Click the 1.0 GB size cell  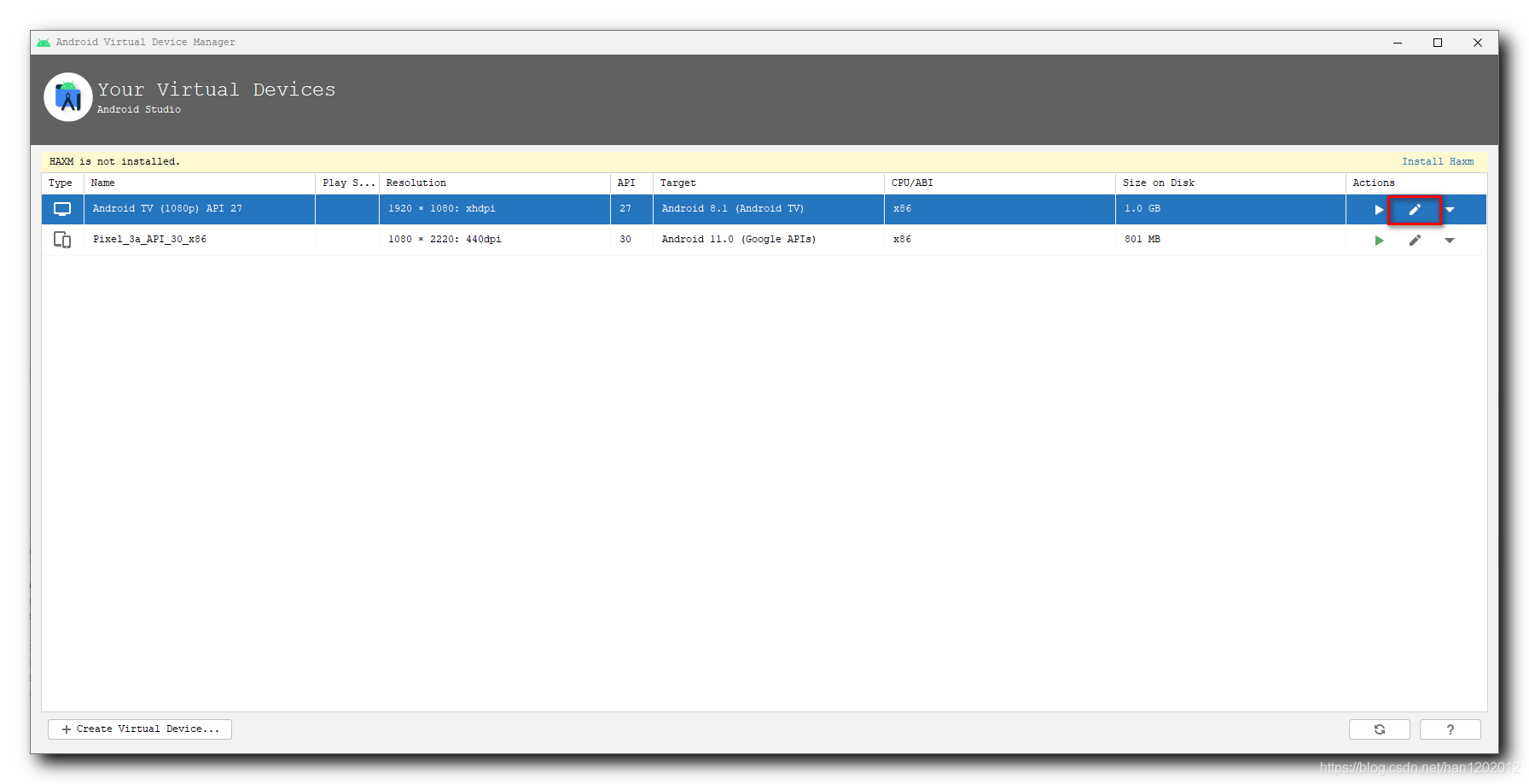point(1230,209)
